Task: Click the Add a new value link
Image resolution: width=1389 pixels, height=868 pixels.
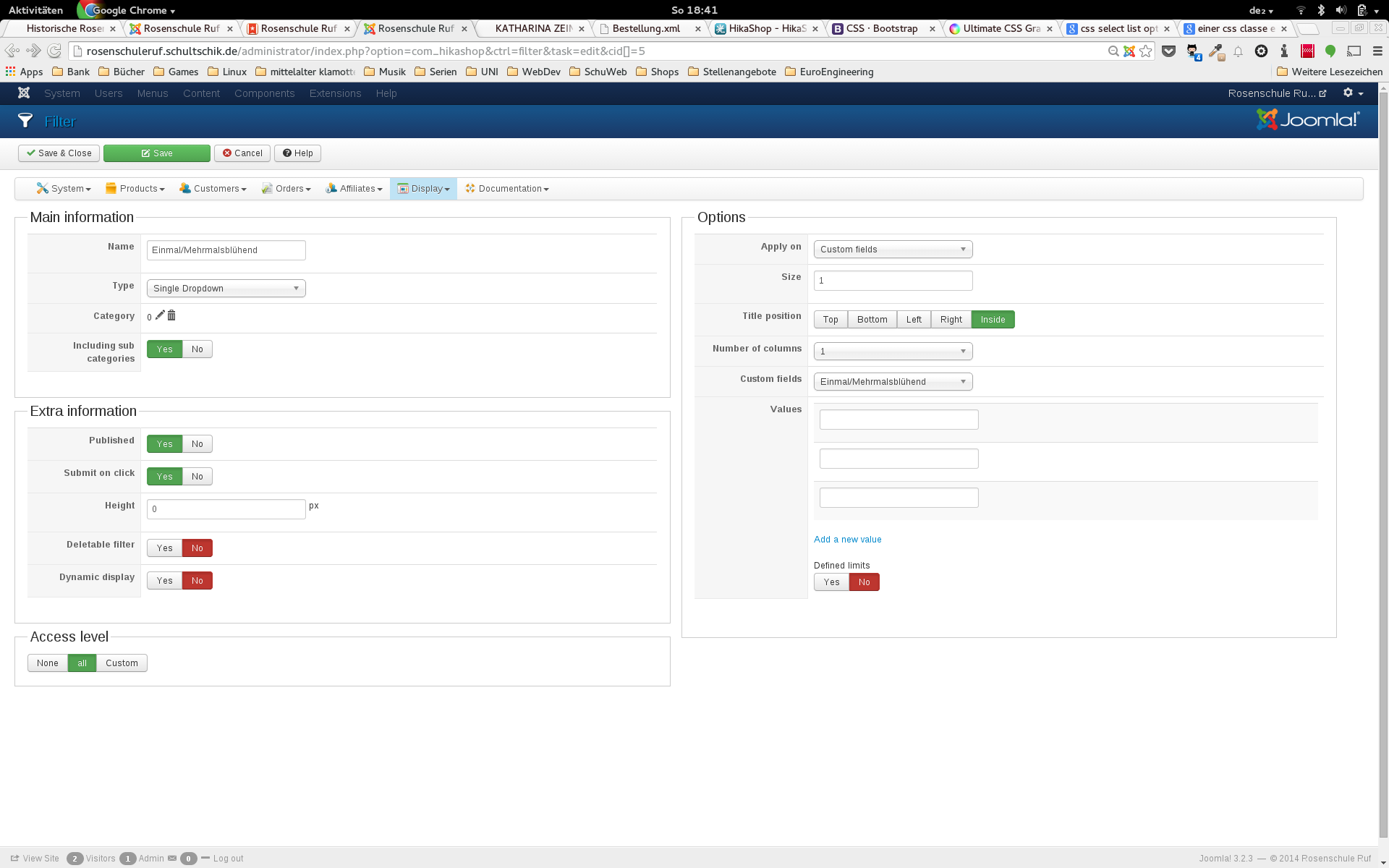Action: click(847, 540)
